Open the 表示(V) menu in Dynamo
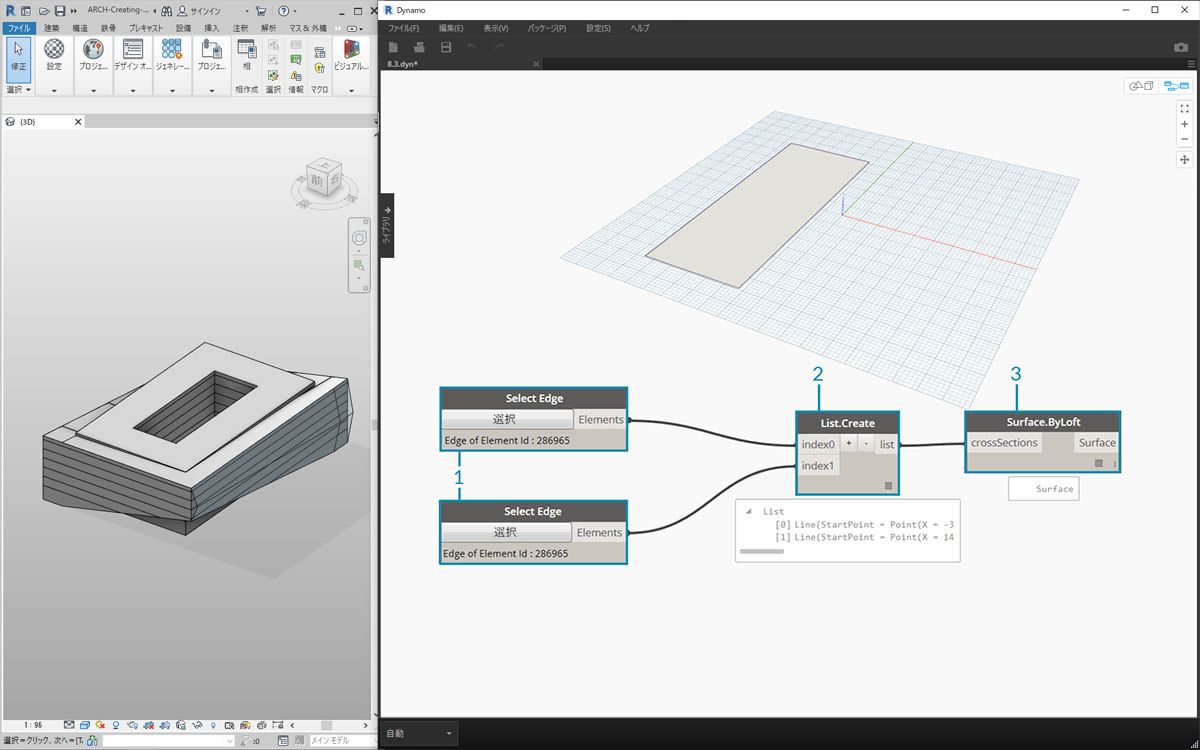Image resolution: width=1200 pixels, height=750 pixels. click(496, 28)
